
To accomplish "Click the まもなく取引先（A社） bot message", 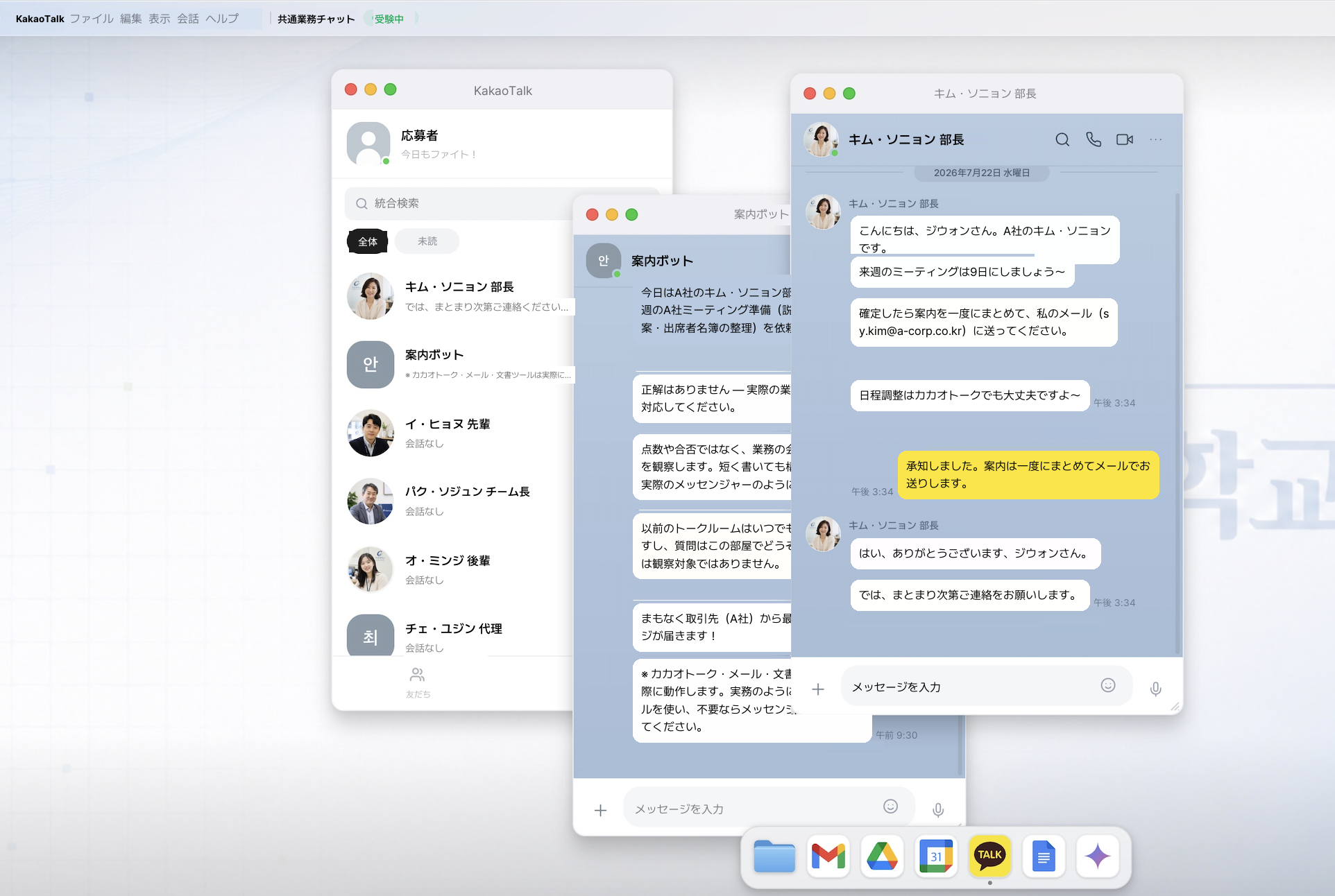I will point(712,627).
